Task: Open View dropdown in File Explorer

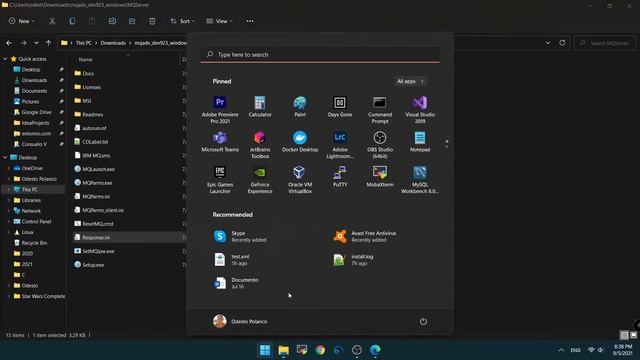Action: (x=219, y=21)
